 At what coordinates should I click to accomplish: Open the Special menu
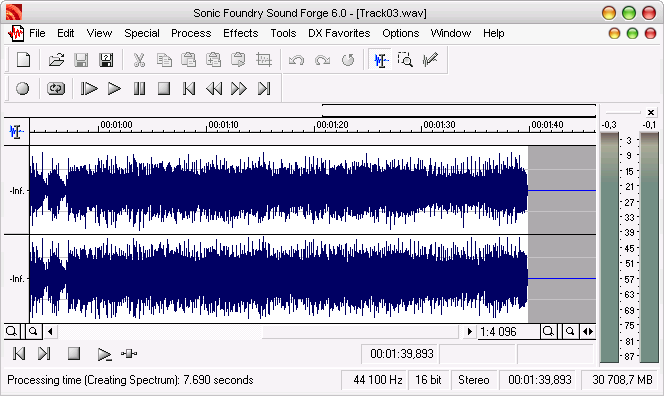pos(142,33)
